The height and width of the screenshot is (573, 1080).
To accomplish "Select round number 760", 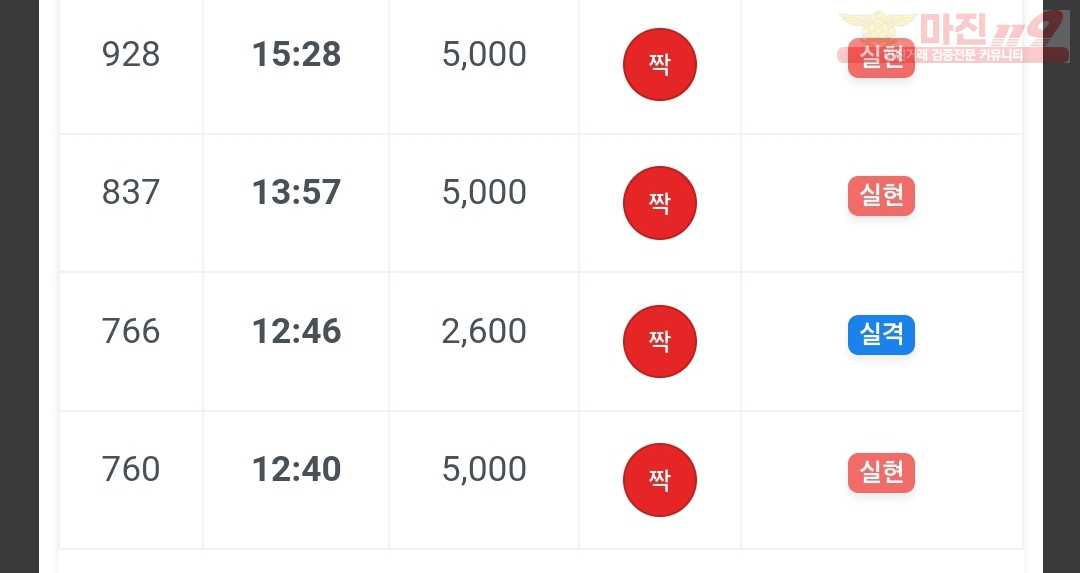I will (131, 469).
